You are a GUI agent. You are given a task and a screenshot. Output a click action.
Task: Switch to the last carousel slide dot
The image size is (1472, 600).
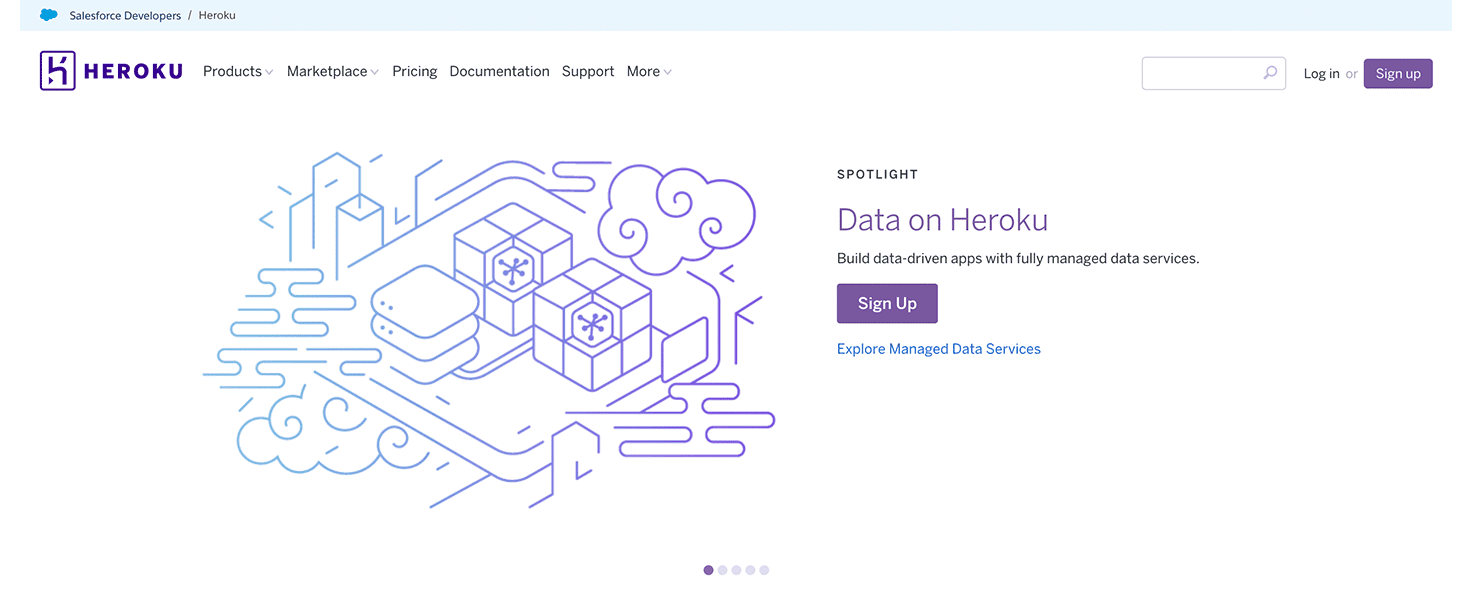tap(764, 569)
